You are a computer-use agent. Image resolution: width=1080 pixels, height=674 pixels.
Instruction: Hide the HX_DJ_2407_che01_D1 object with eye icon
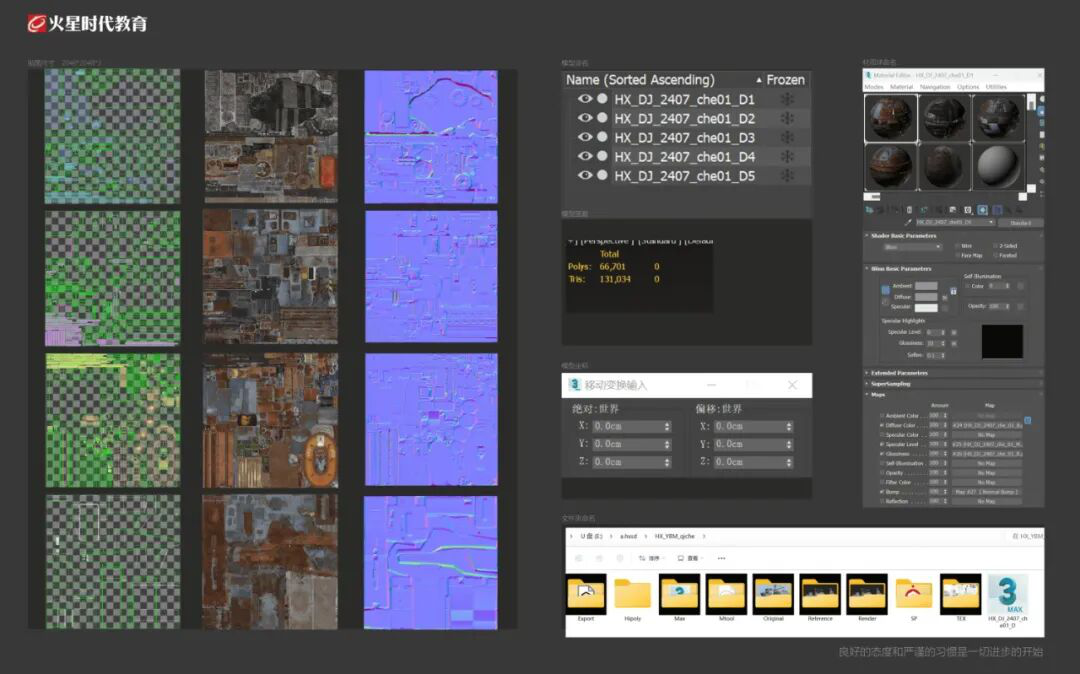585,99
